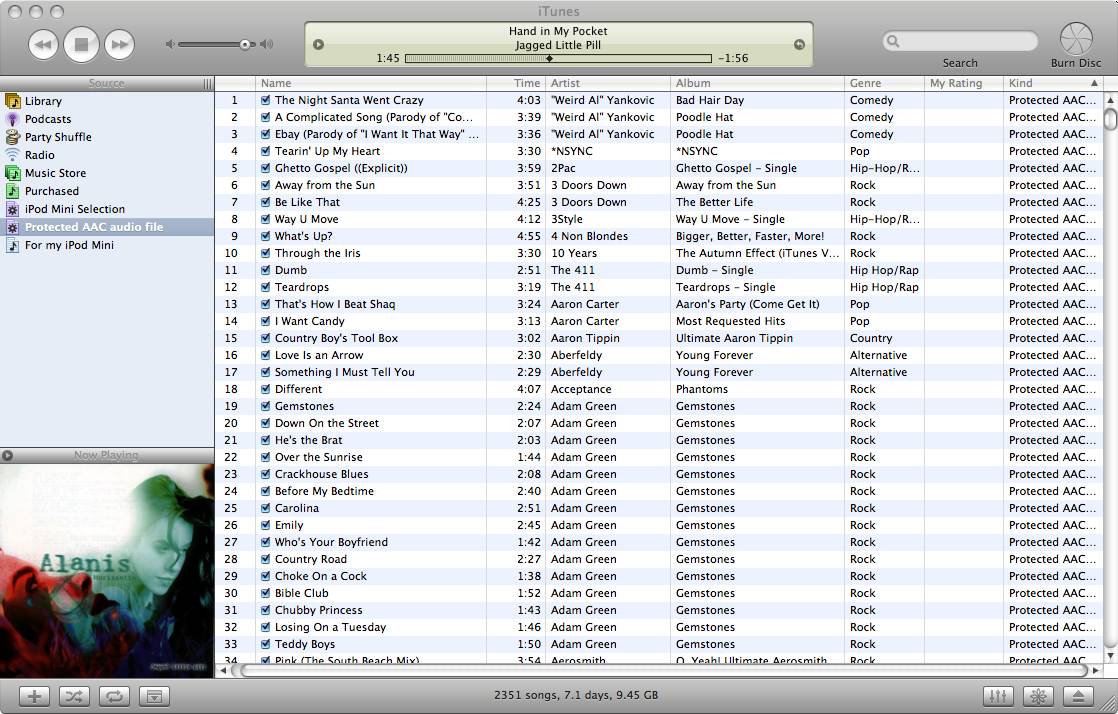Click the magnifier icon in the search field
The image size is (1118, 714).
893,41
